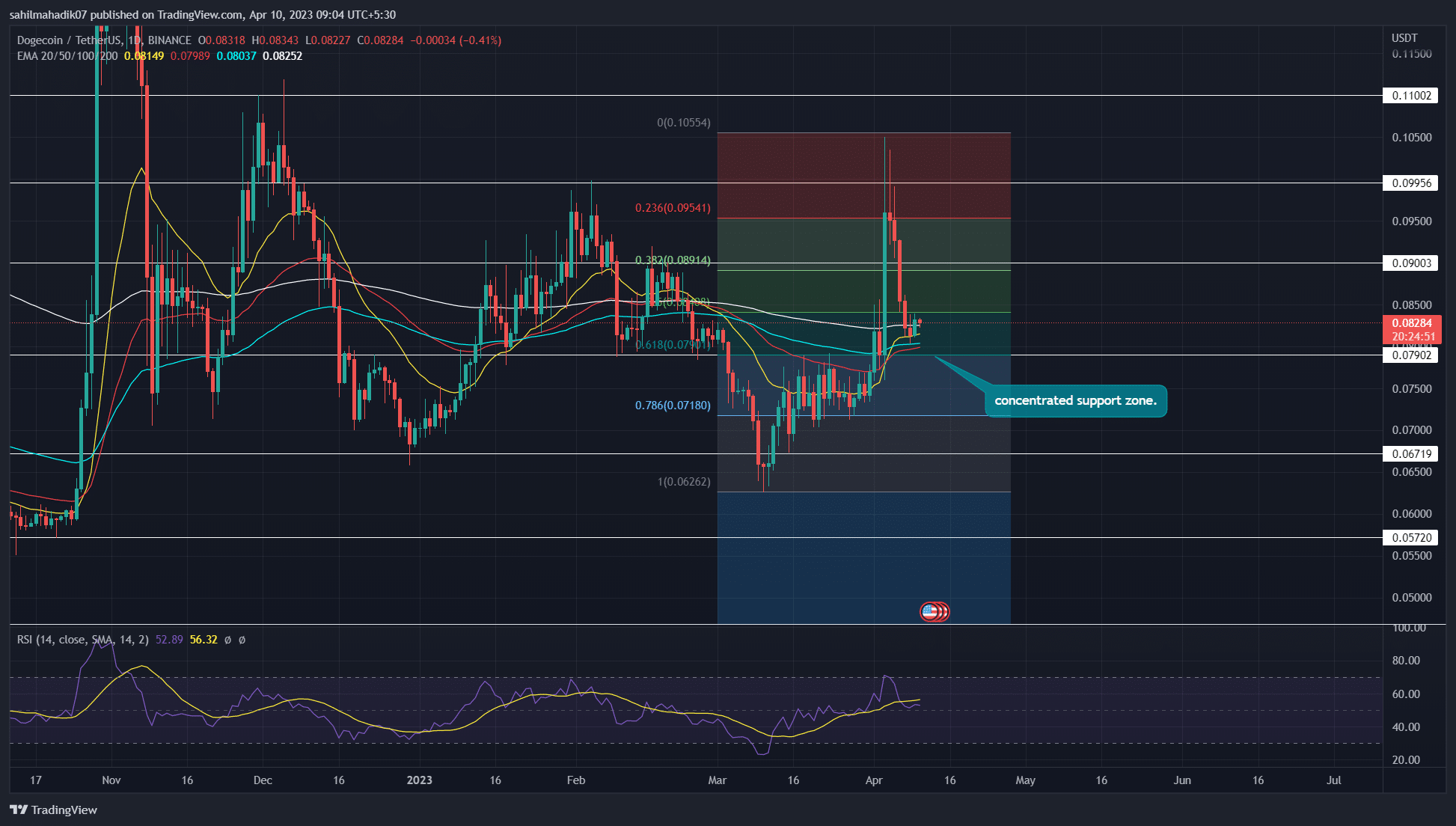The height and width of the screenshot is (826, 1456).
Task: Click the TradingView logo at bottom left
Action: (53, 810)
